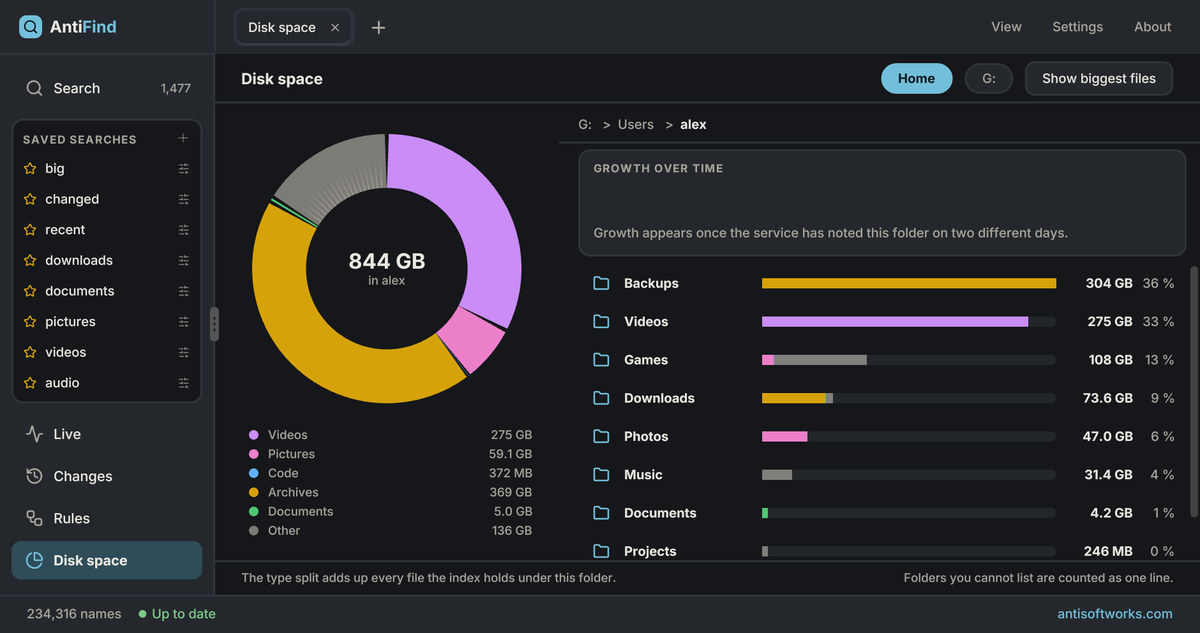Click the 'Up to date' status indicator
This screenshot has width=1200, height=633.
(x=177, y=614)
